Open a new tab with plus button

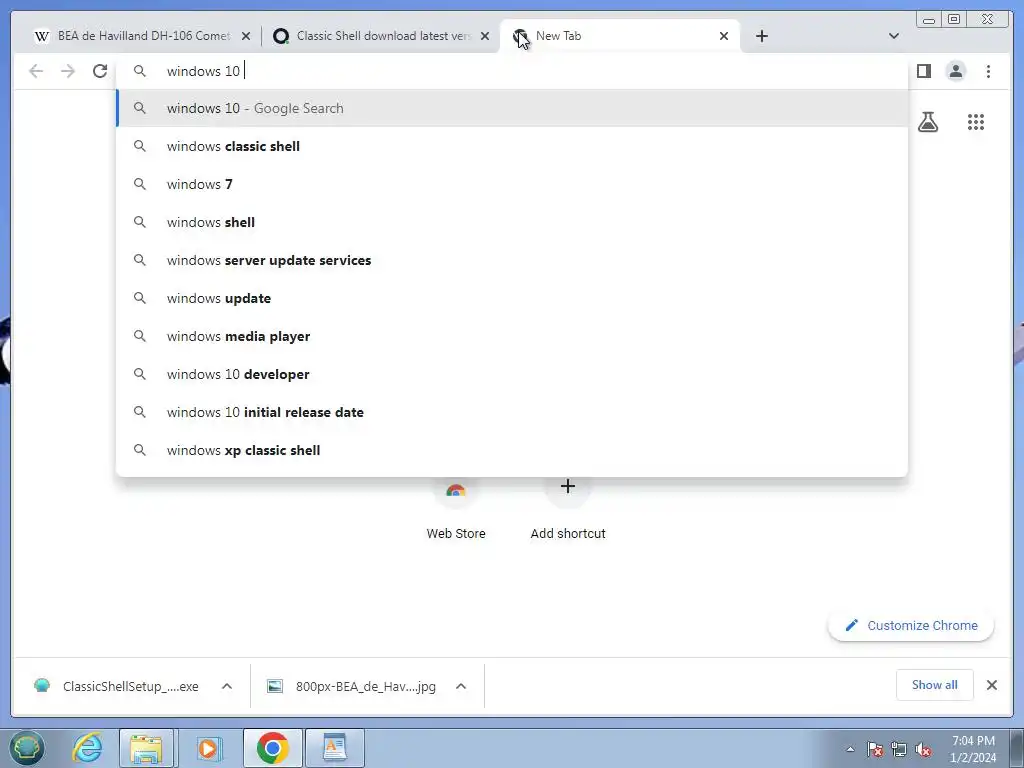(x=761, y=36)
